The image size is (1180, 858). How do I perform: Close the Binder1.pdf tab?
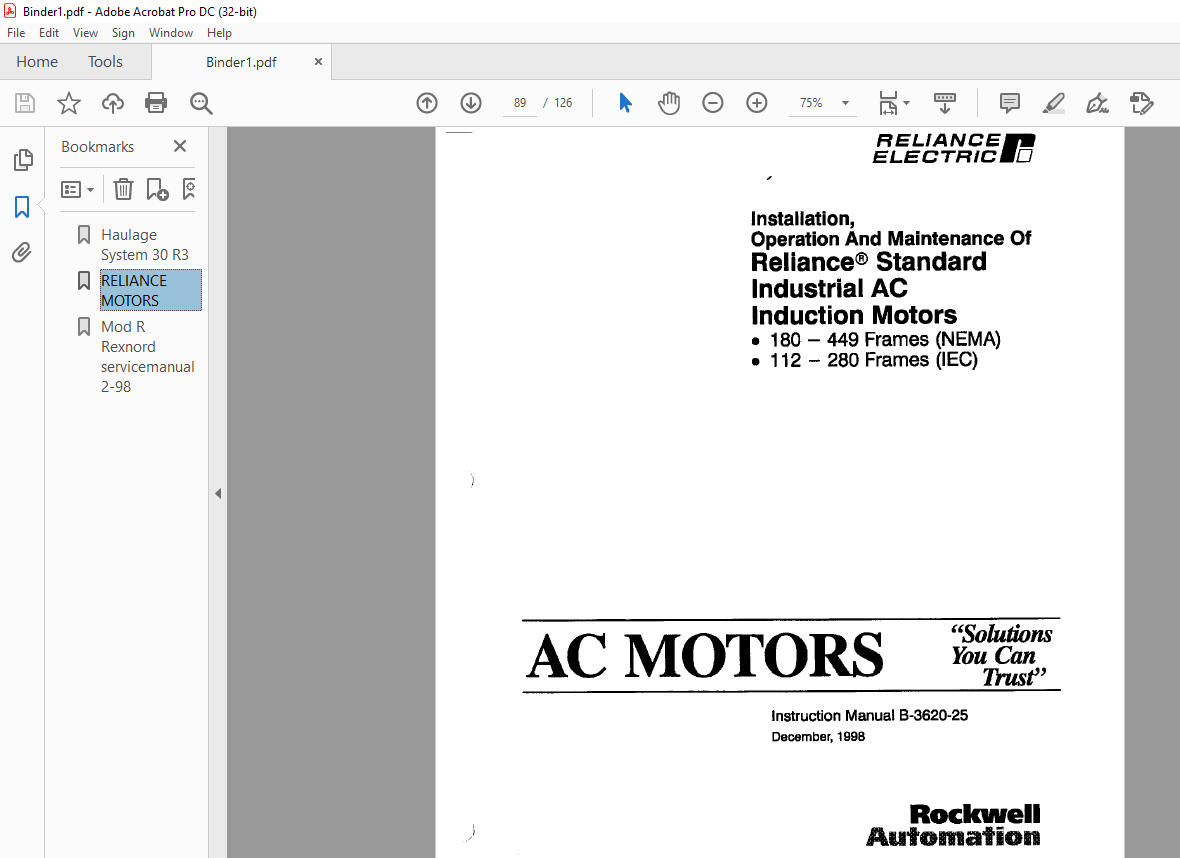(x=318, y=62)
